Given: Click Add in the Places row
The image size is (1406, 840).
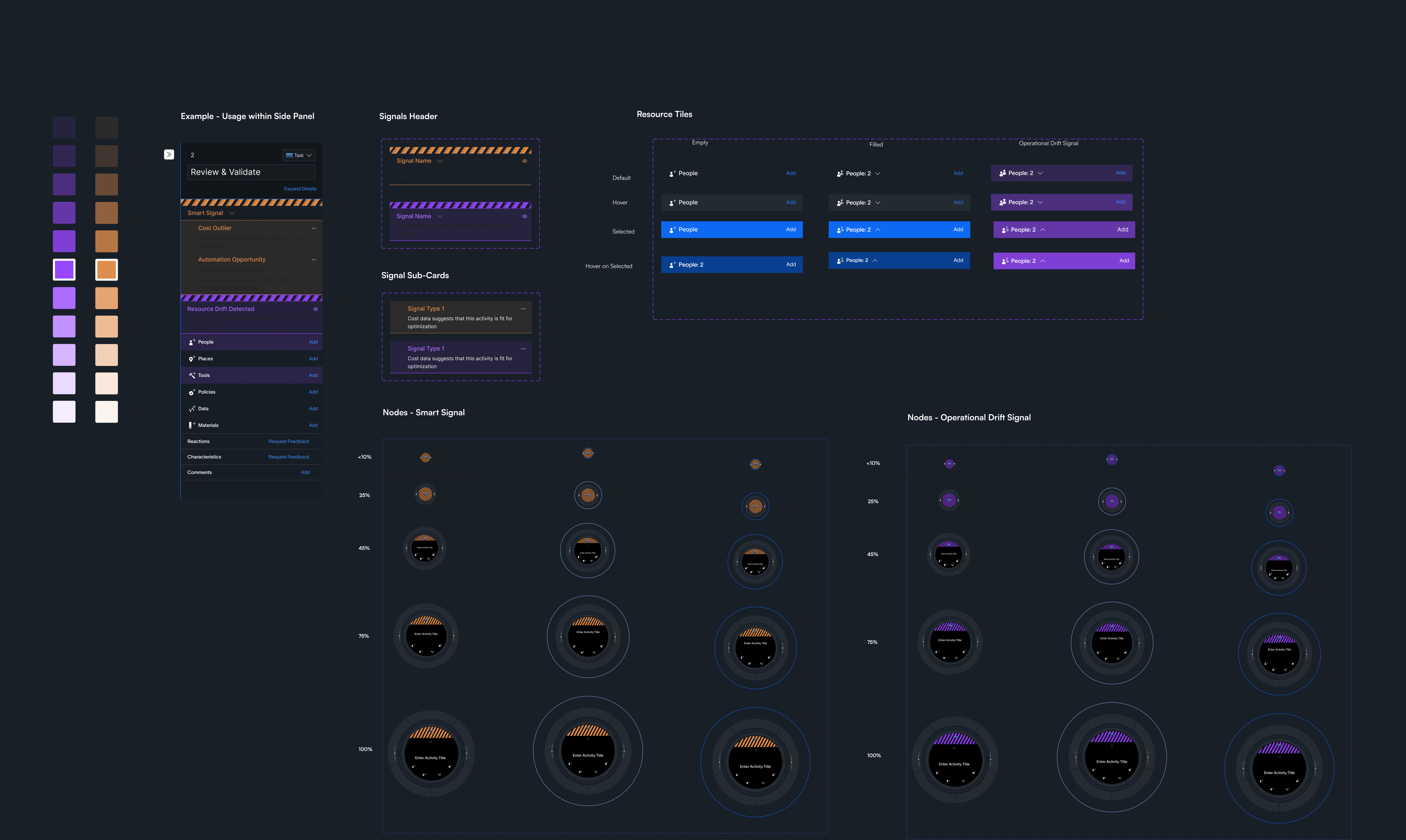Looking at the screenshot, I should 313,359.
